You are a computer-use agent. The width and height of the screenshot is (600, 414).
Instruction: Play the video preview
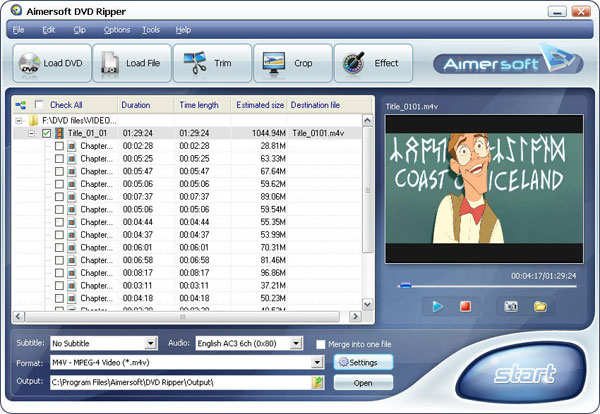pos(437,306)
